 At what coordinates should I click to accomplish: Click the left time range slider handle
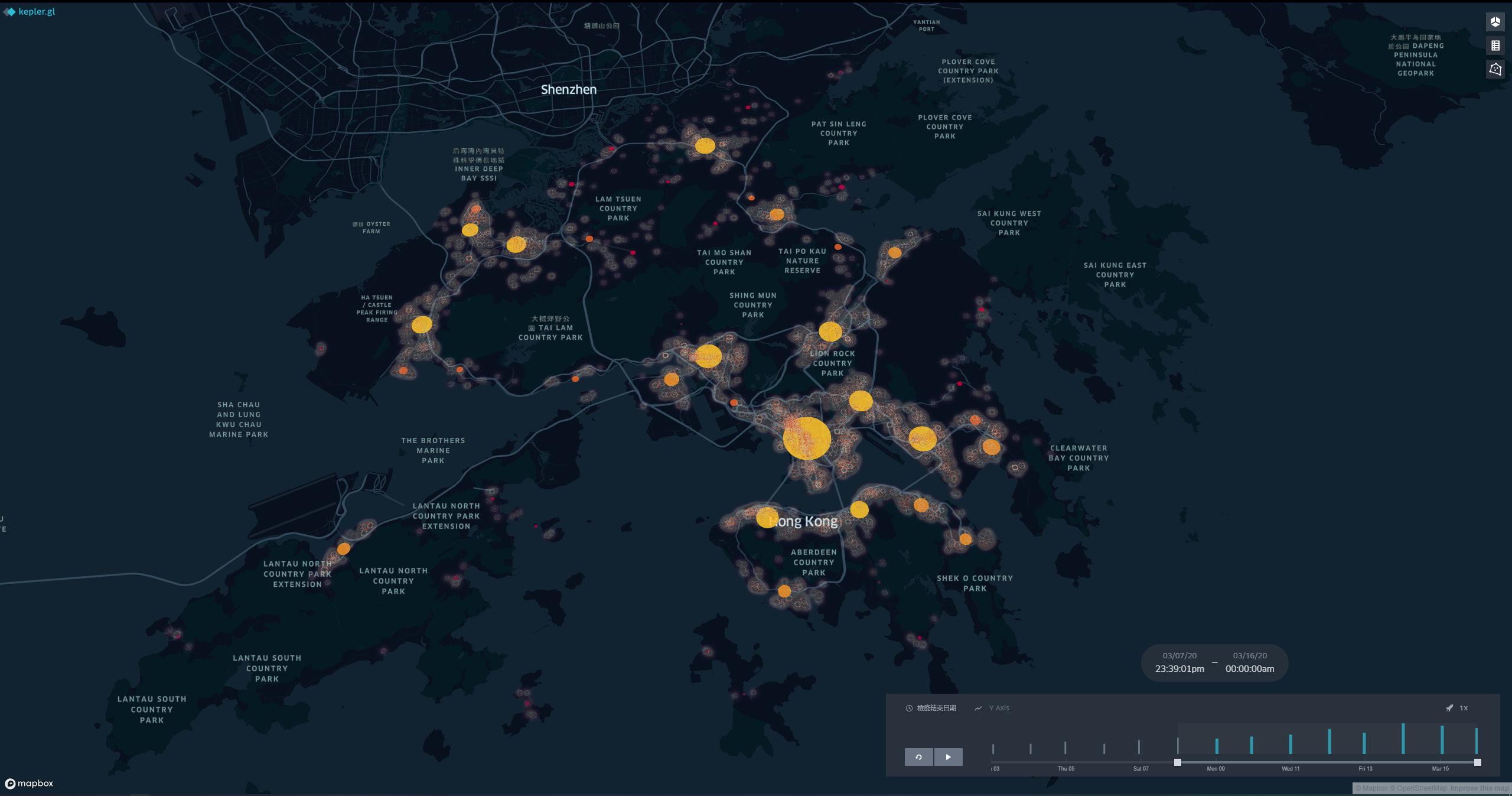click(1177, 762)
